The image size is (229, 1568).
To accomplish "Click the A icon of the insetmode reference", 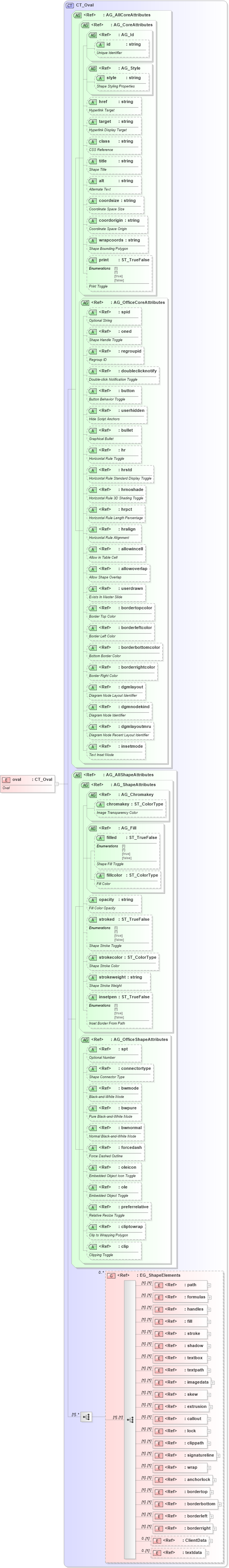I will coord(93,746).
